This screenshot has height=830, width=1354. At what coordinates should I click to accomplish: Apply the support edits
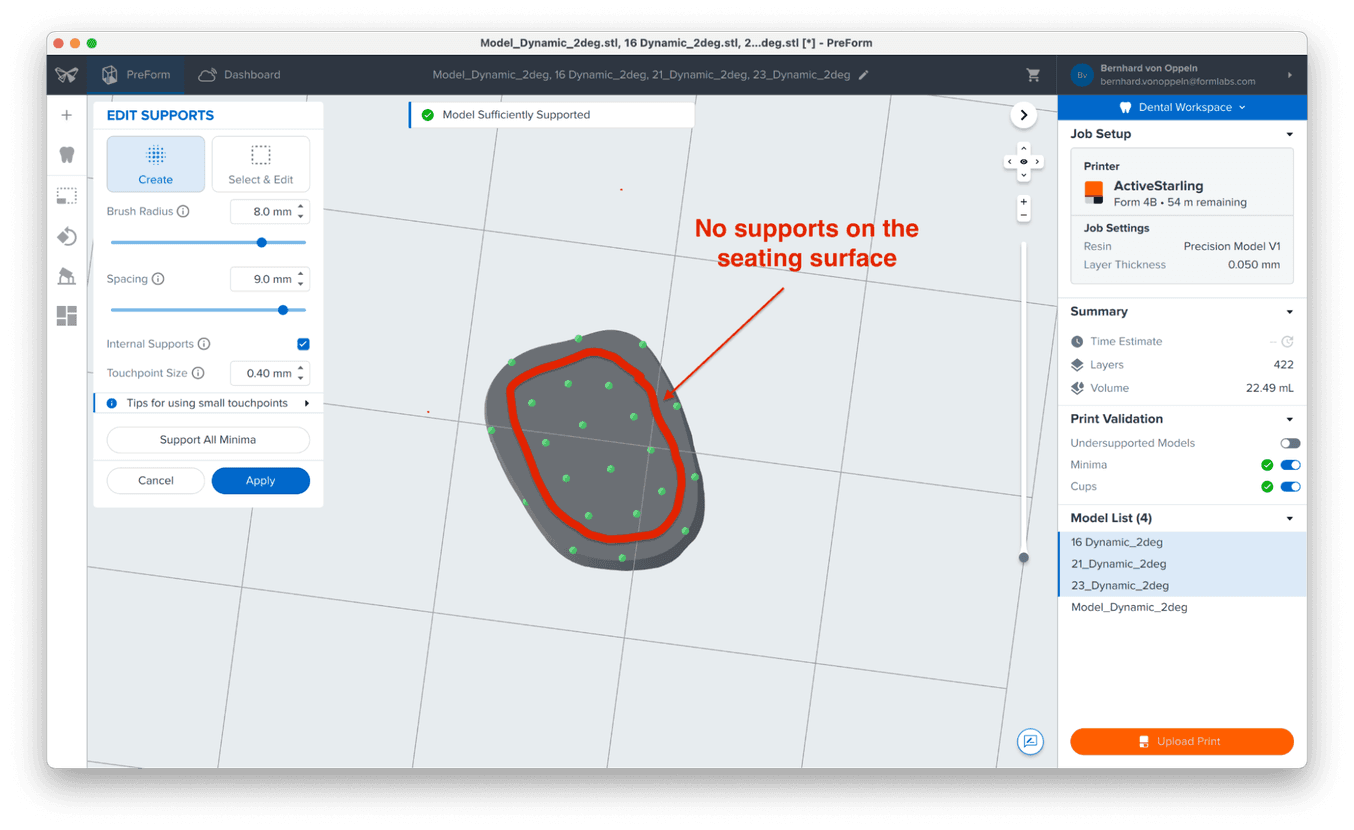(x=260, y=481)
